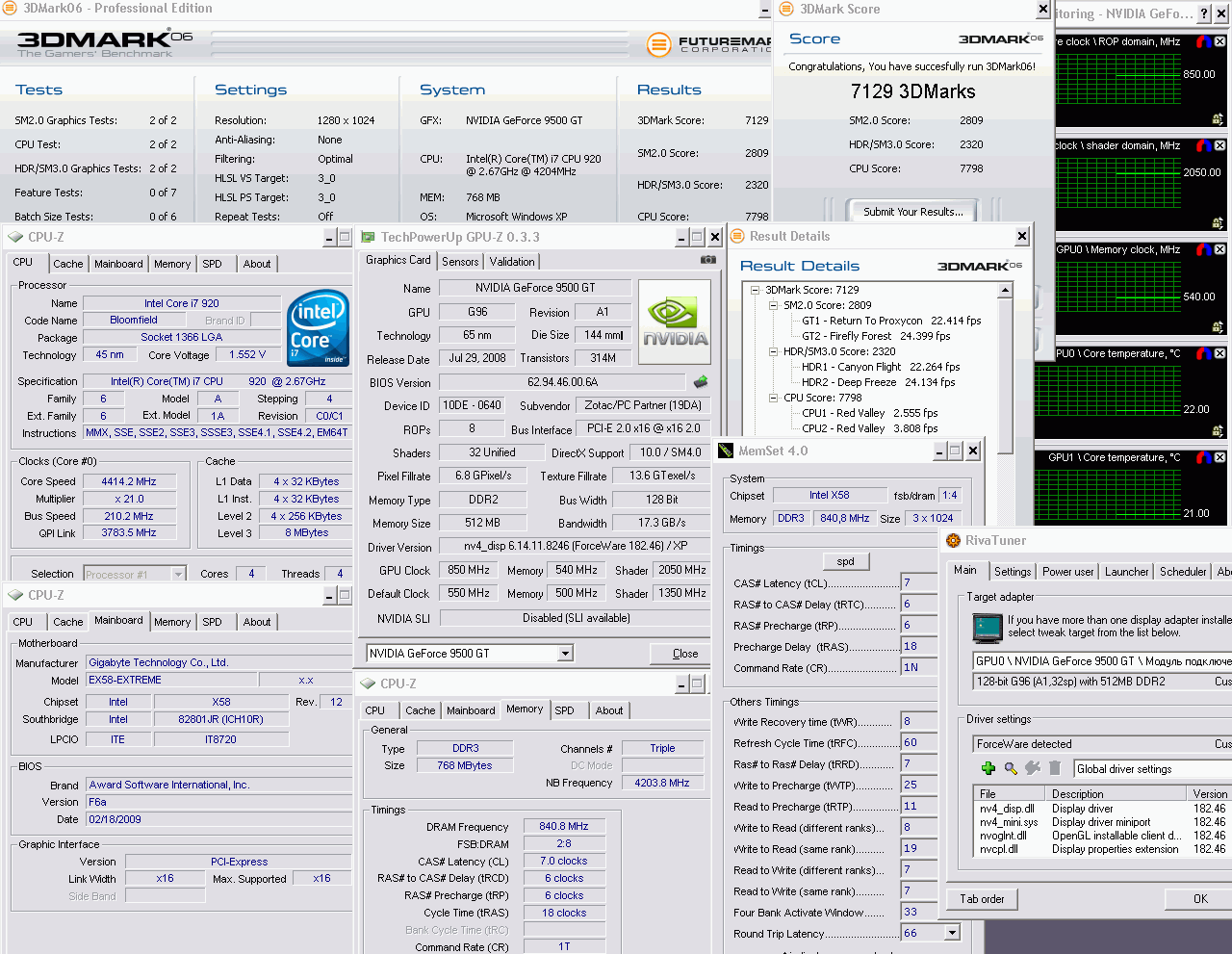This screenshot has width=1232, height=954.
Task: Click RivaTuner target adapter monitor icon
Action: [x=988, y=628]
